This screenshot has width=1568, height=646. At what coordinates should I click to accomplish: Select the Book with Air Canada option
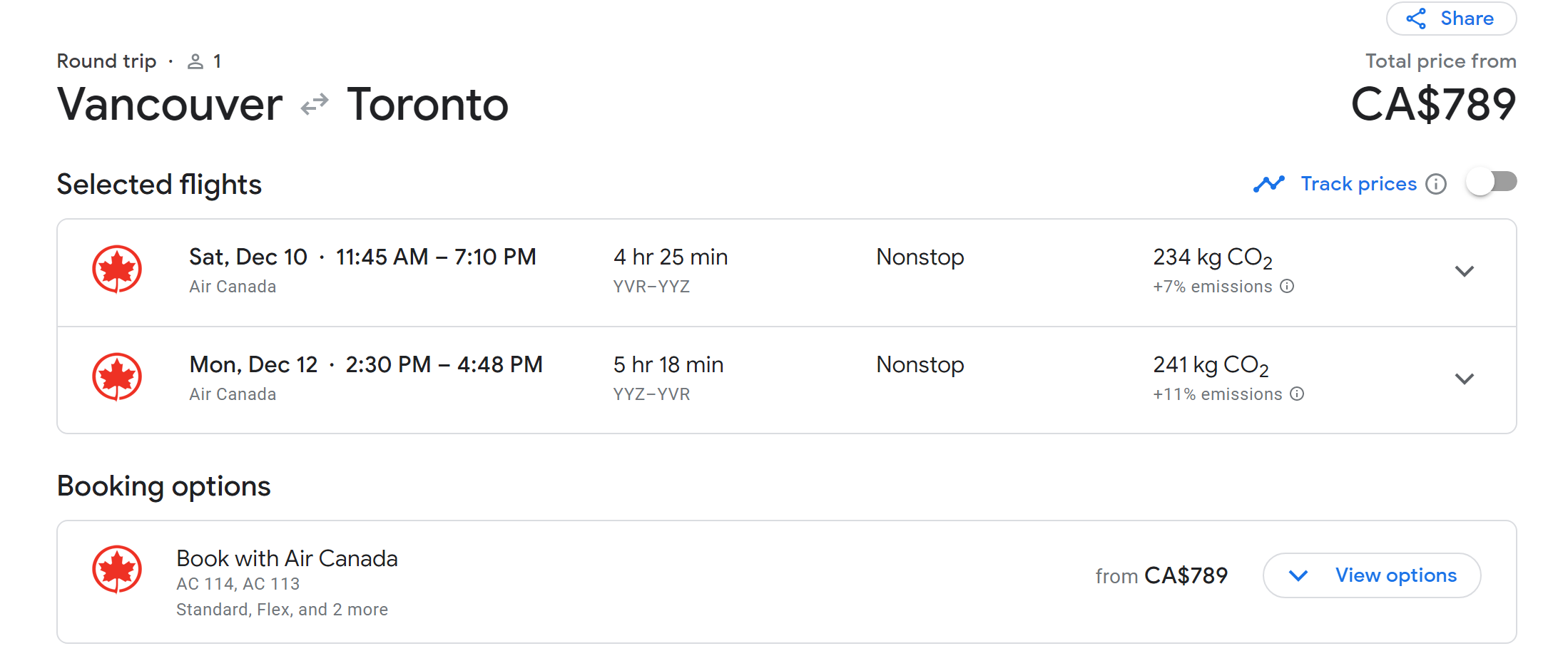[287, 558]
